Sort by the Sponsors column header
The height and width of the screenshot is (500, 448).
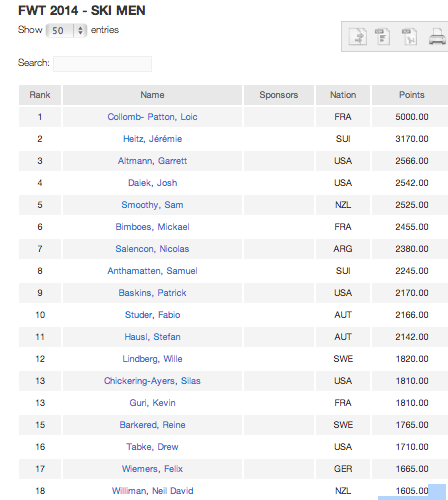279,95
